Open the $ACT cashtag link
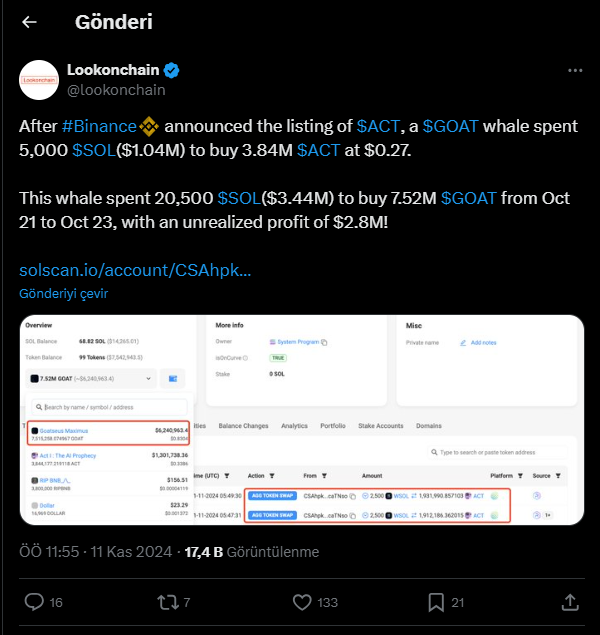 point(378,127)
